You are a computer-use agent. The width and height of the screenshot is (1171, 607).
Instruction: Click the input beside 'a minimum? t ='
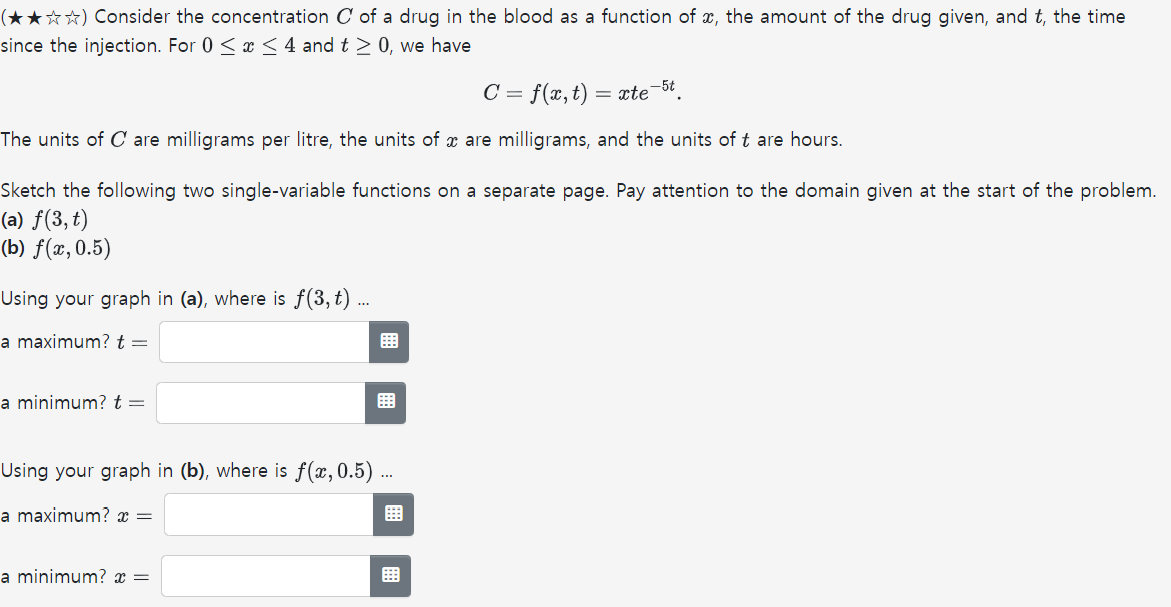click(x=259, y=403)
